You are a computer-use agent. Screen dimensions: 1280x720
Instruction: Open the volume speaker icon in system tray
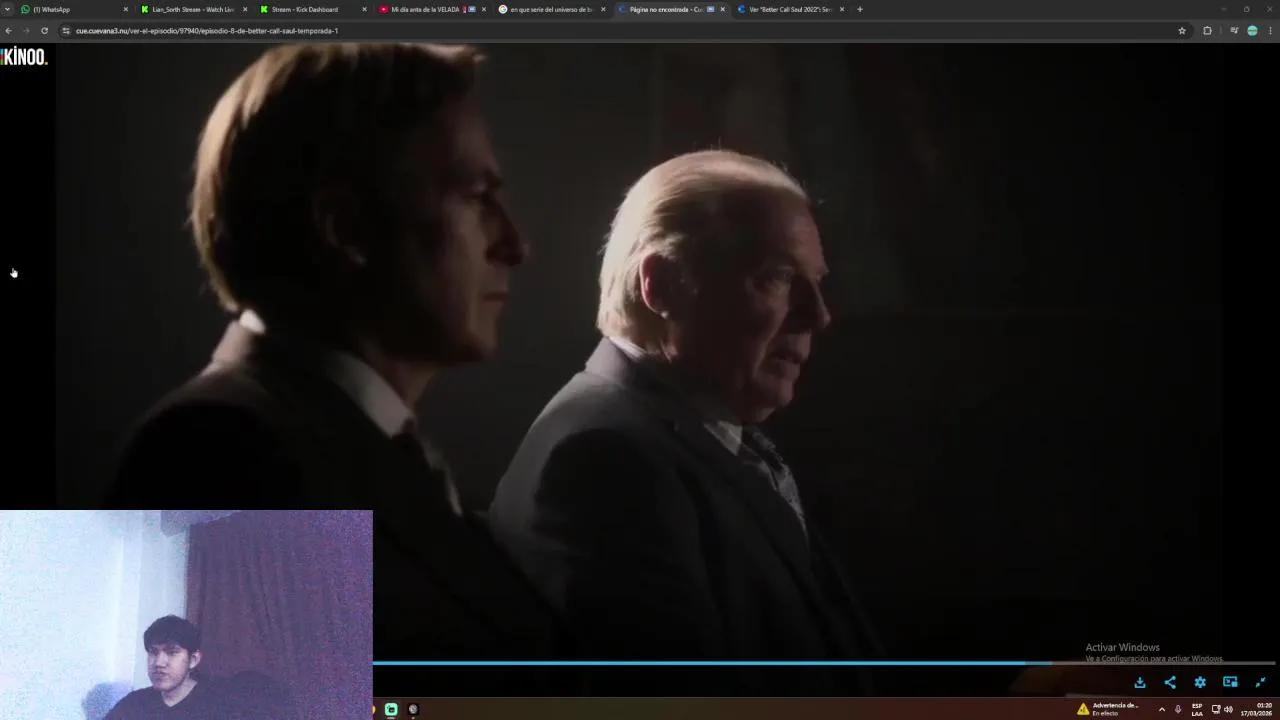pos(1228,709)
